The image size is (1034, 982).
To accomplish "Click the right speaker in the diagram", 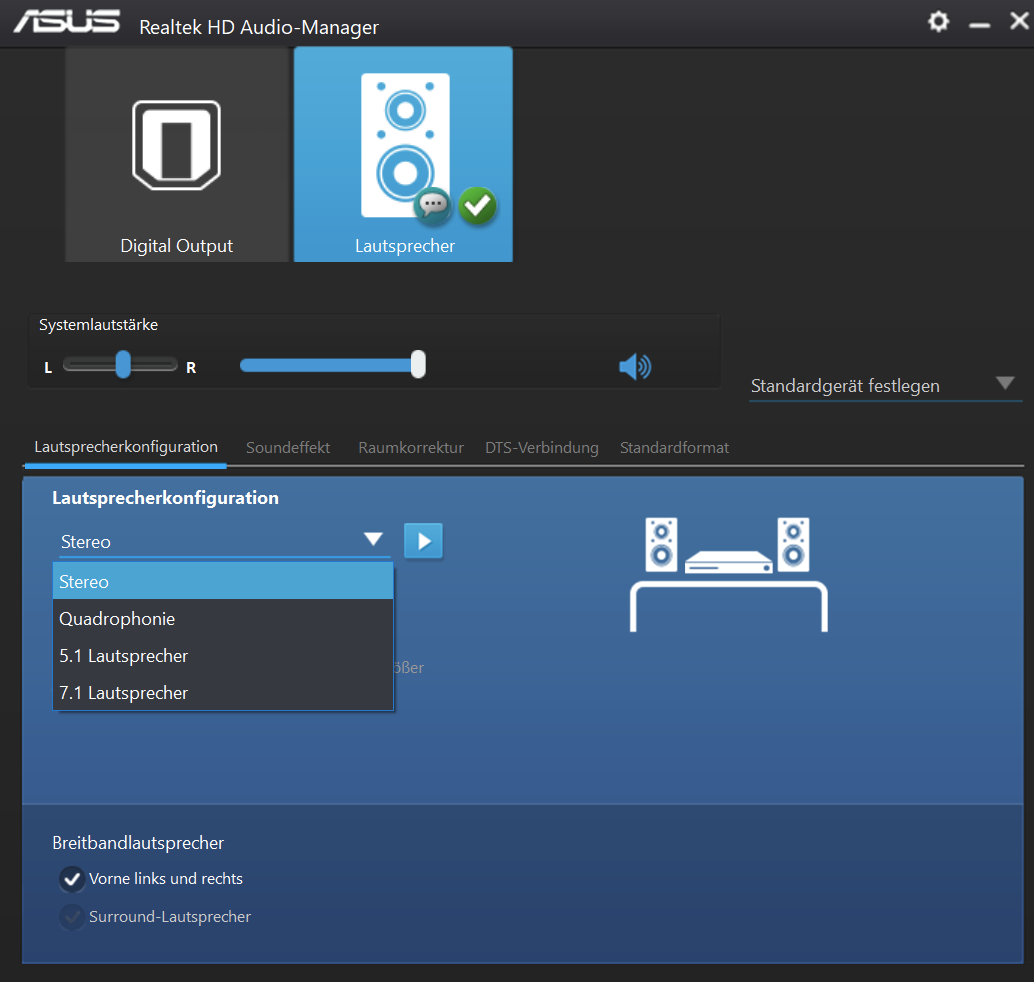I will point(793,545).
